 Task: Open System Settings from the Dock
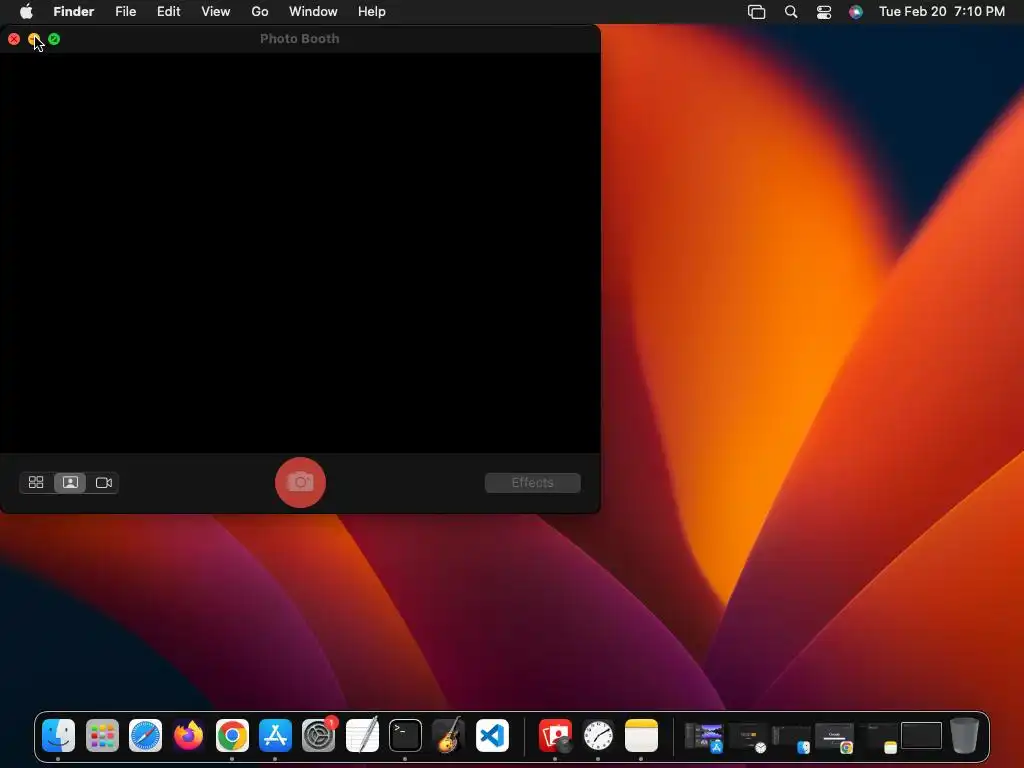319,736
